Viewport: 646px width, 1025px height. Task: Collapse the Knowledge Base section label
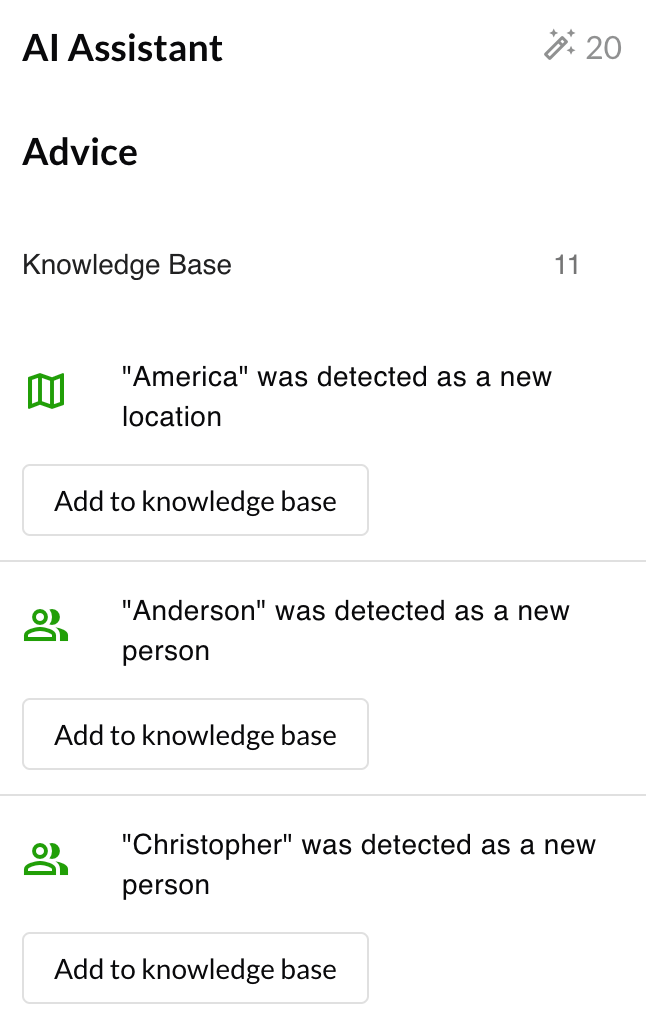pyautogui.click(x=127, y=265)
